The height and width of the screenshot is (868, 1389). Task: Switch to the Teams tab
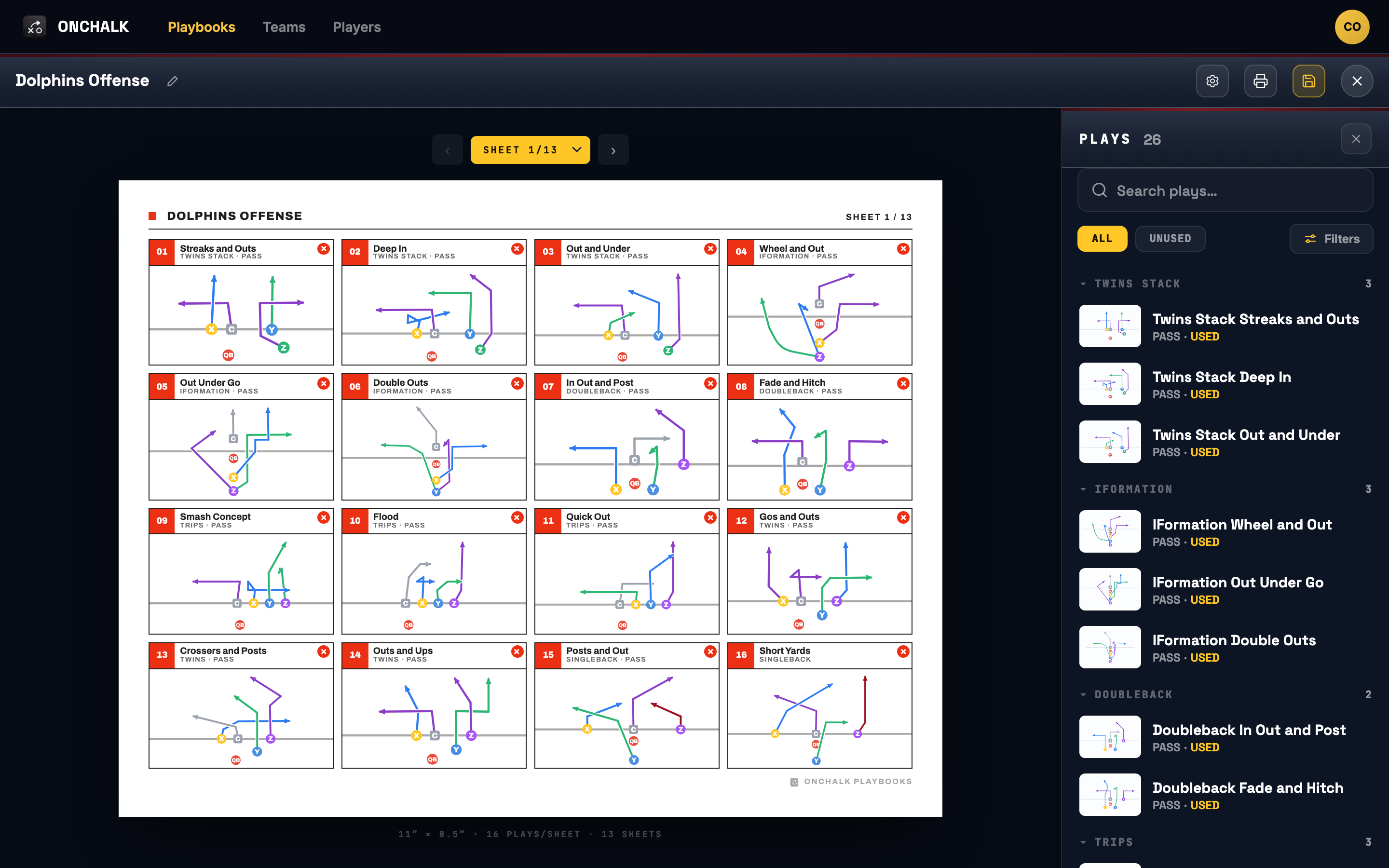click(284, 27)
